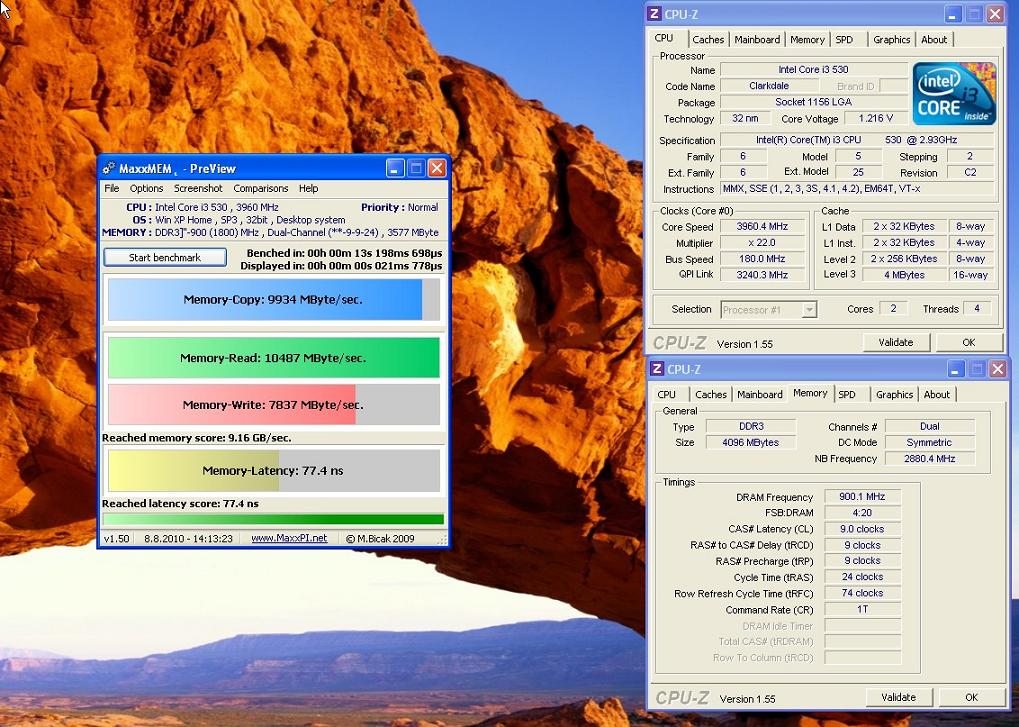Open the File menu in MaxxMEM
The height and width of the screenshot is (727, 1019).
[x=112, y=188]
